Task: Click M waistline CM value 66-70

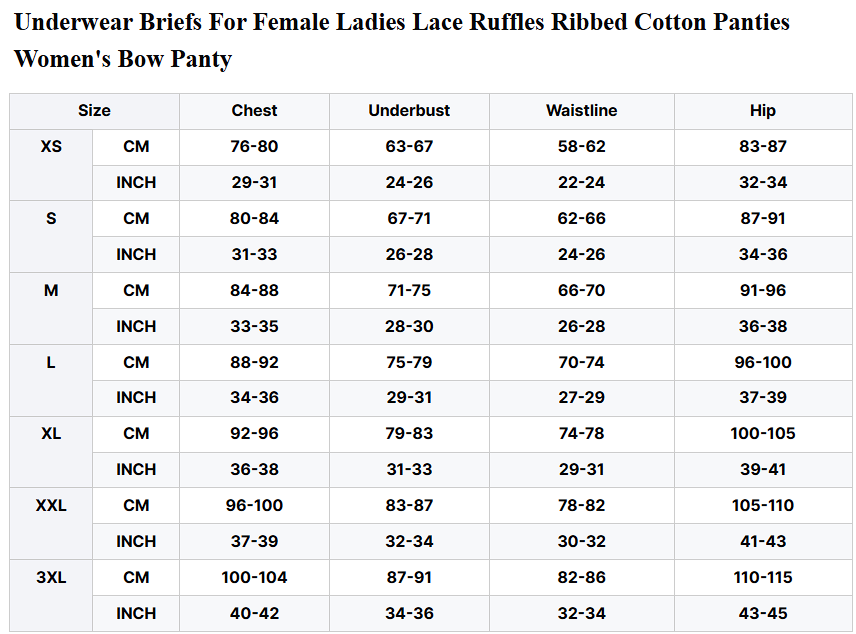Action: click(581, 291)
